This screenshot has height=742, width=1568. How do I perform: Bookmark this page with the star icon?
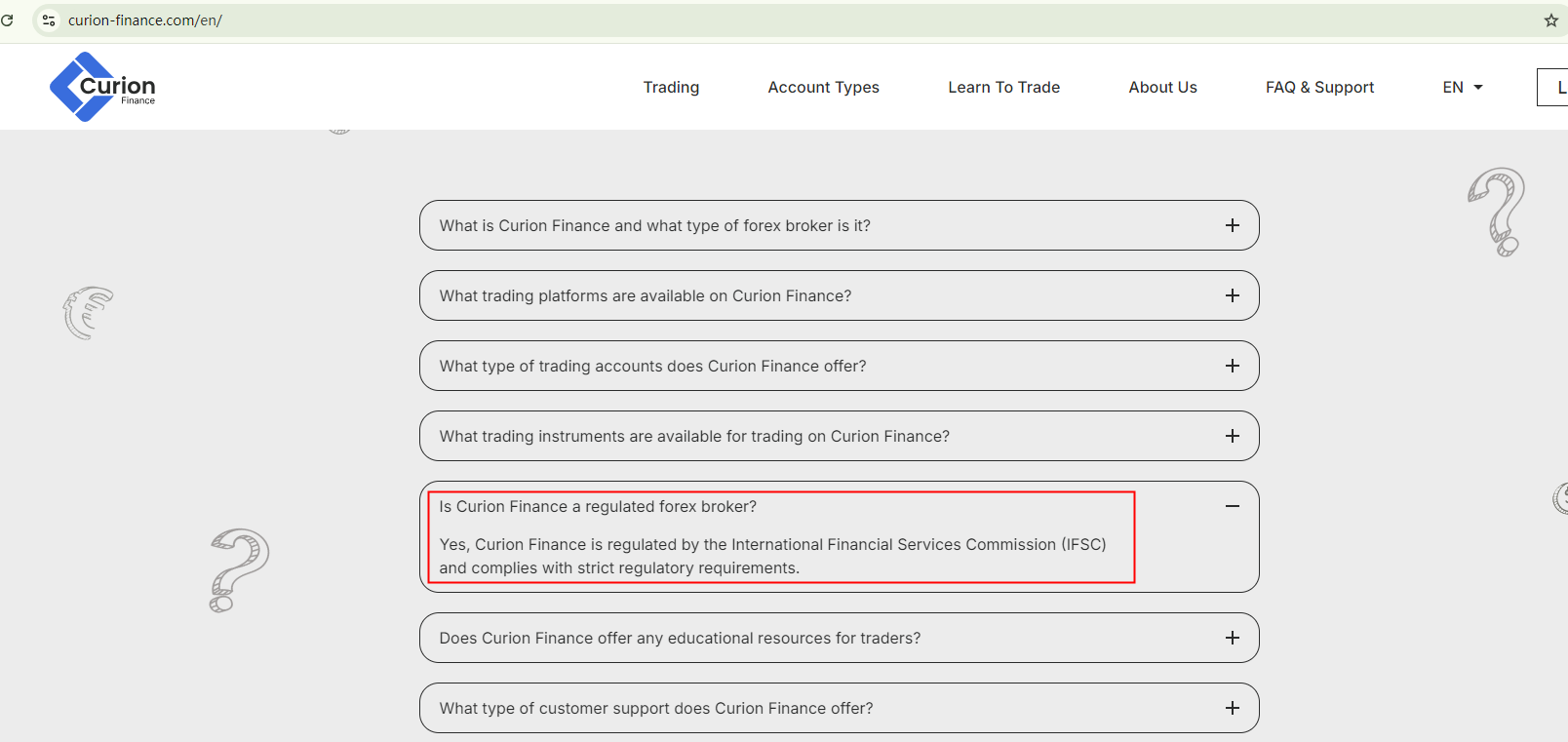coord(1550,20)
